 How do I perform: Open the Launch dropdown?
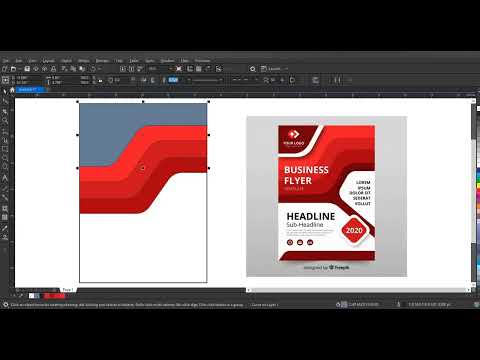pyautogui.click(x=275, y=69)
